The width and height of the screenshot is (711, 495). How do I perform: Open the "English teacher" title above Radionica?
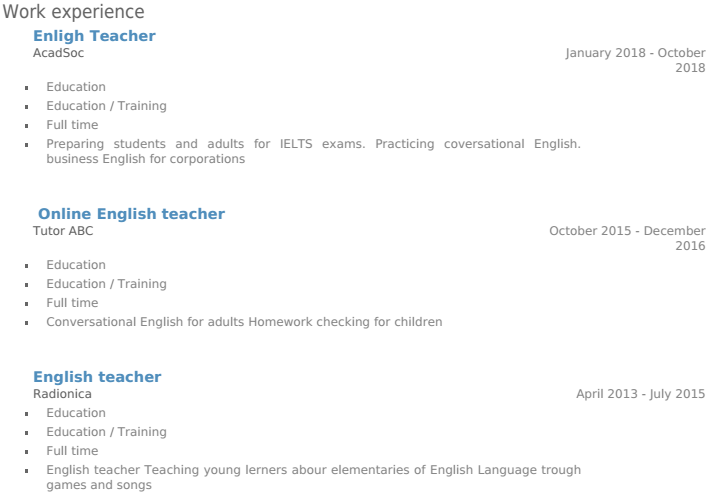(x=97, y=377)
